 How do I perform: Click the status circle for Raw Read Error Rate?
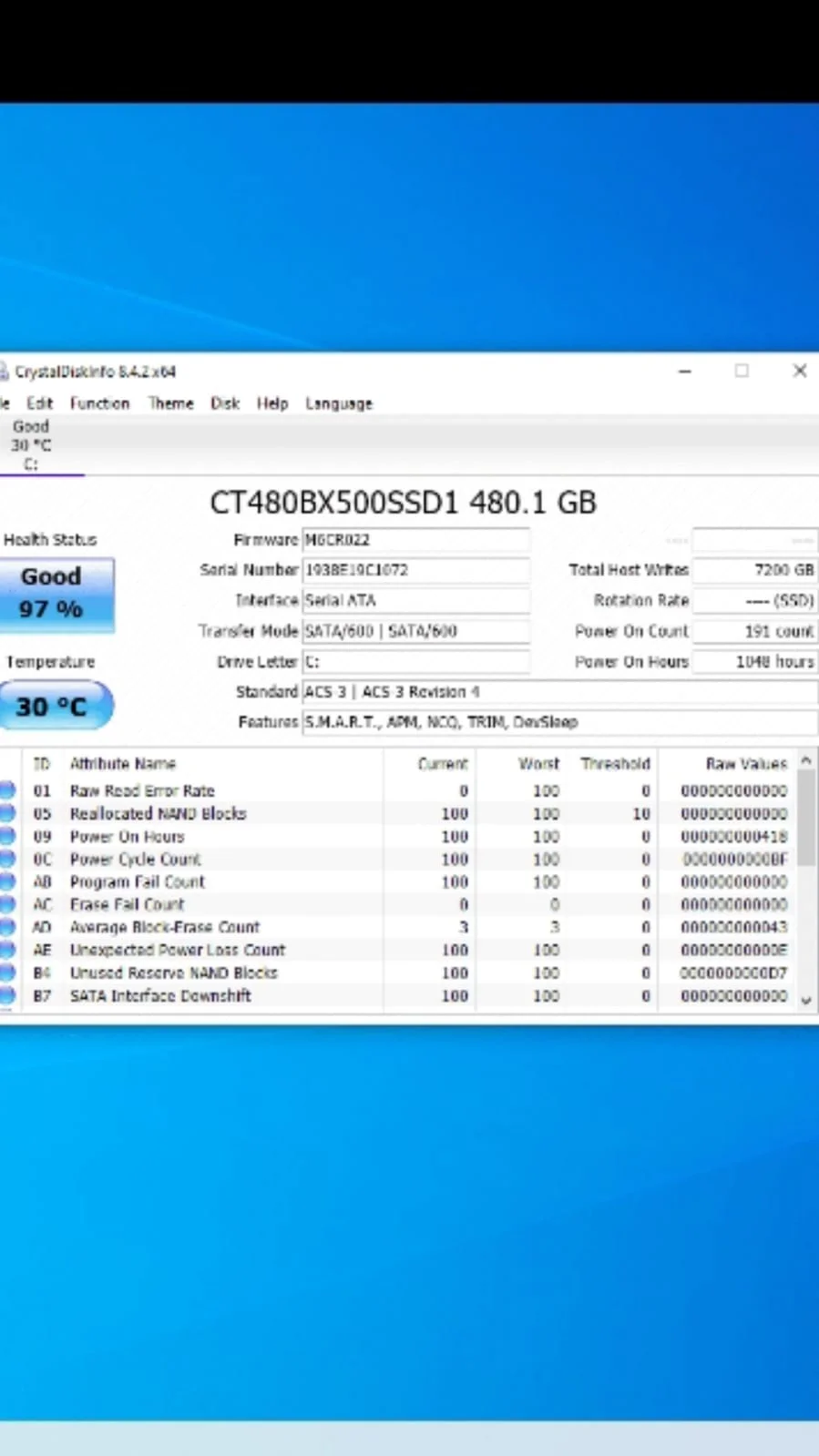point(6,790)
